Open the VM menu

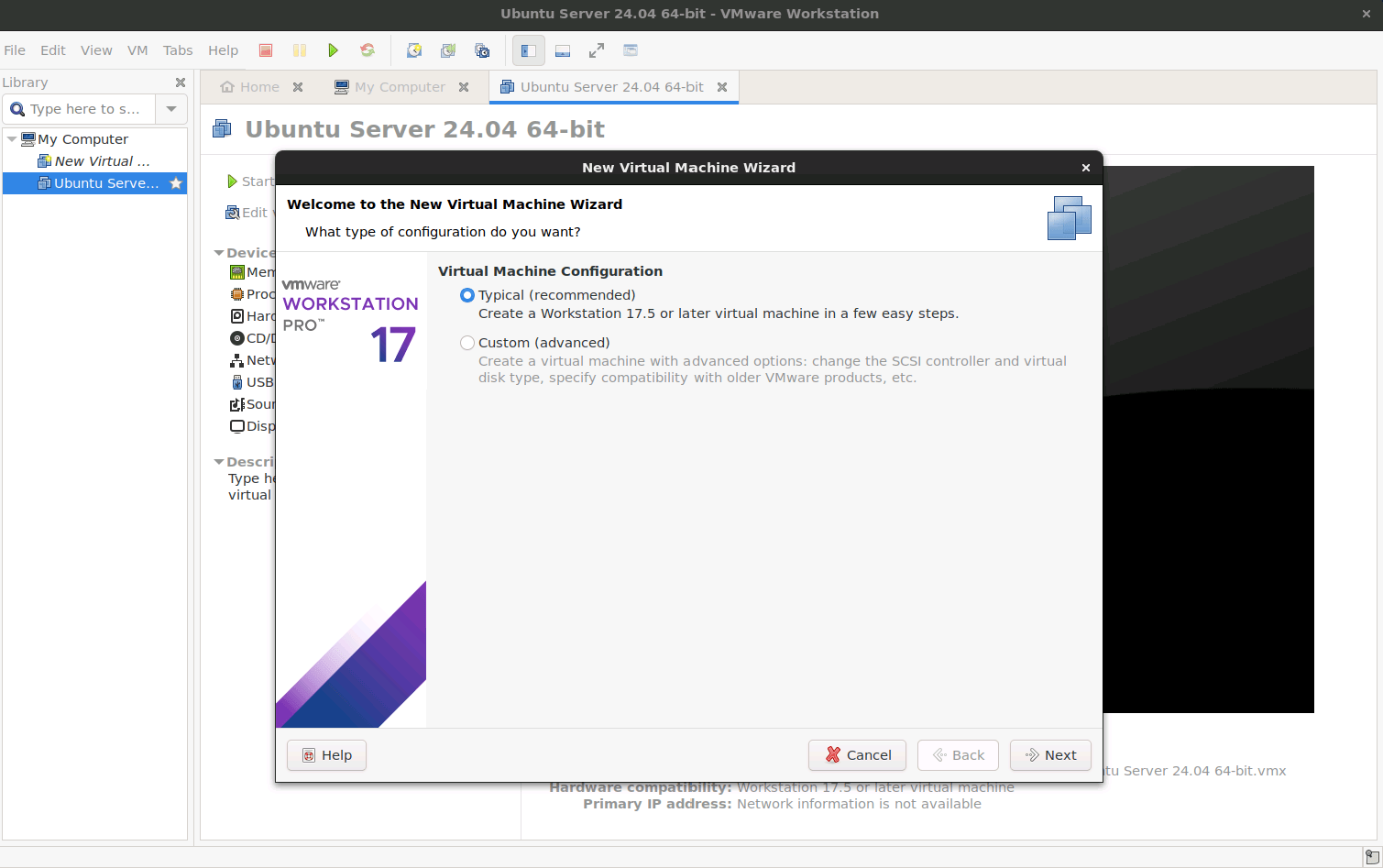point(137,50)
